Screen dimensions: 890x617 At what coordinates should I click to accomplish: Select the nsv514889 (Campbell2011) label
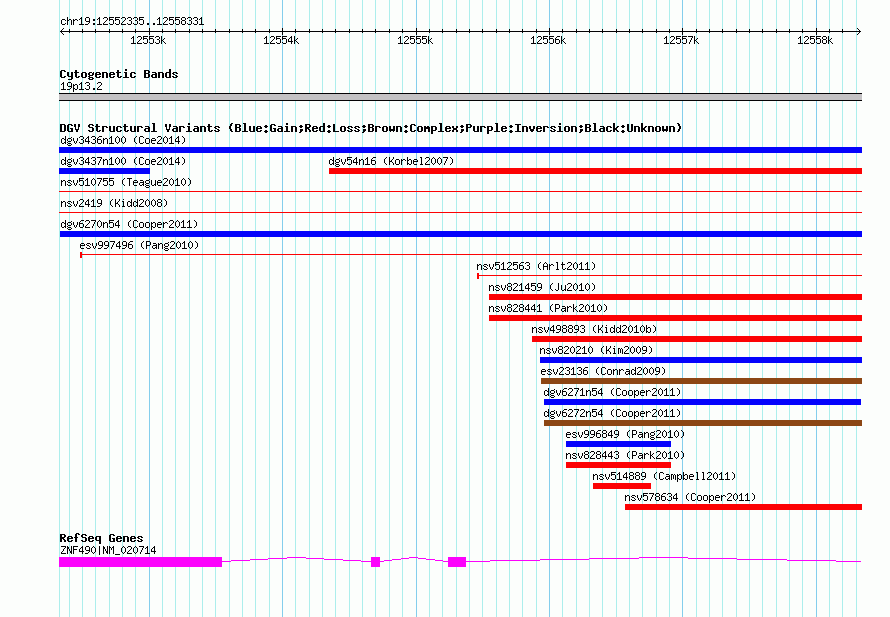click(x=664, y=476)
